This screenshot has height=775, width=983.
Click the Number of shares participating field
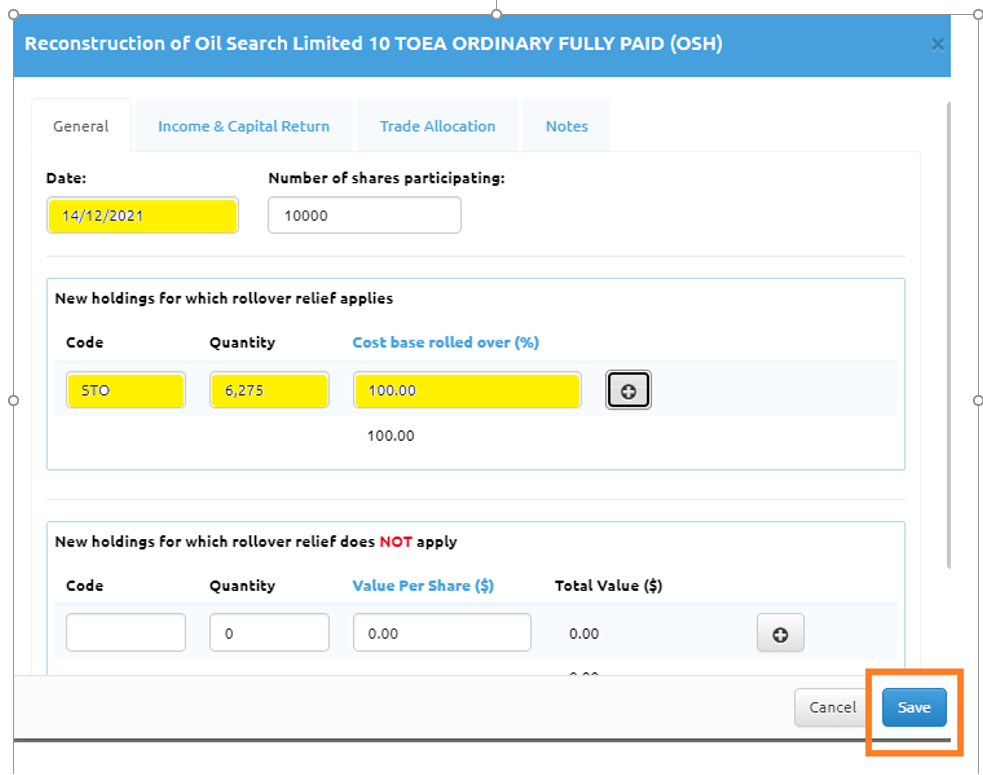point(364,216)
